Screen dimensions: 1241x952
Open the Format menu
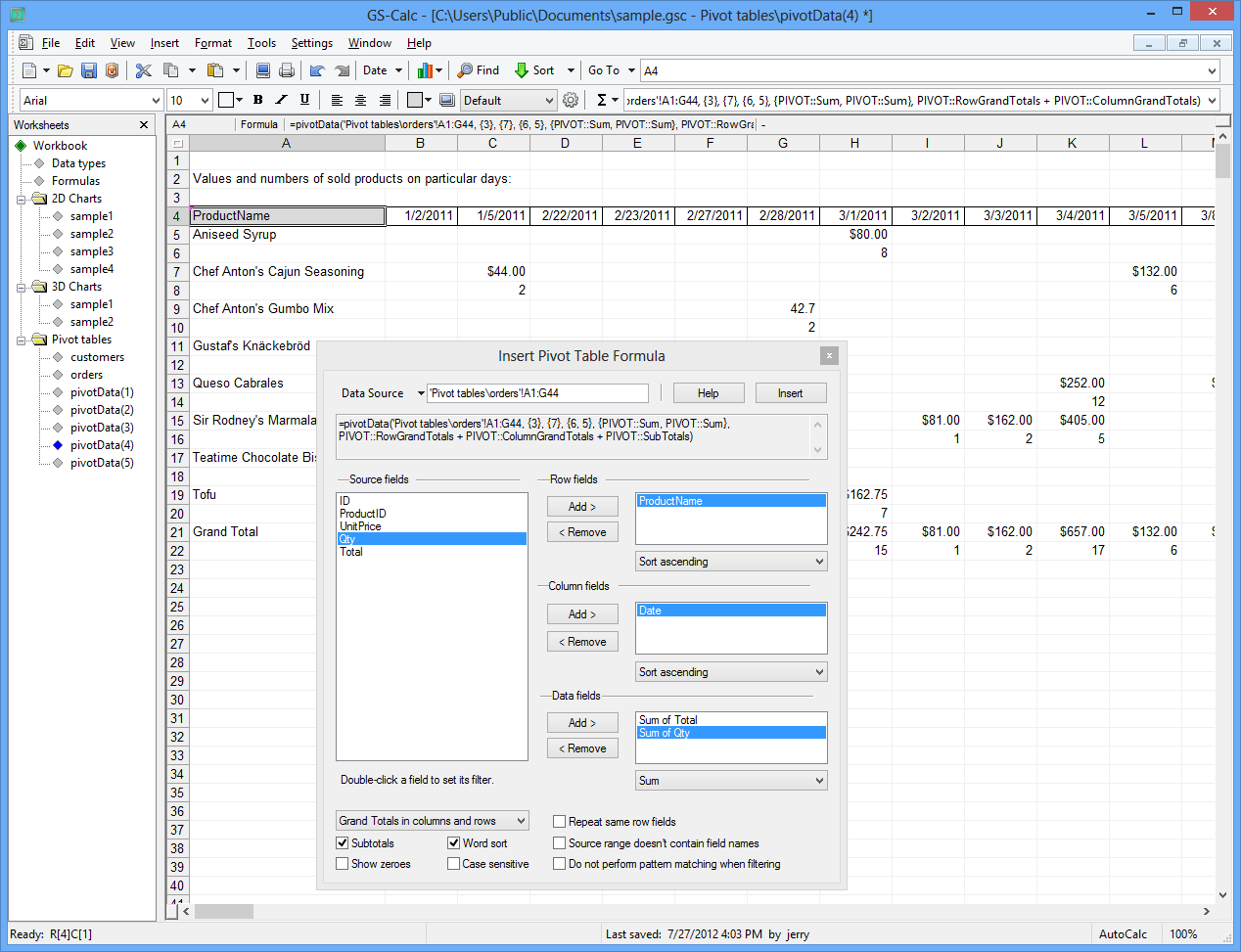(212, 43)
